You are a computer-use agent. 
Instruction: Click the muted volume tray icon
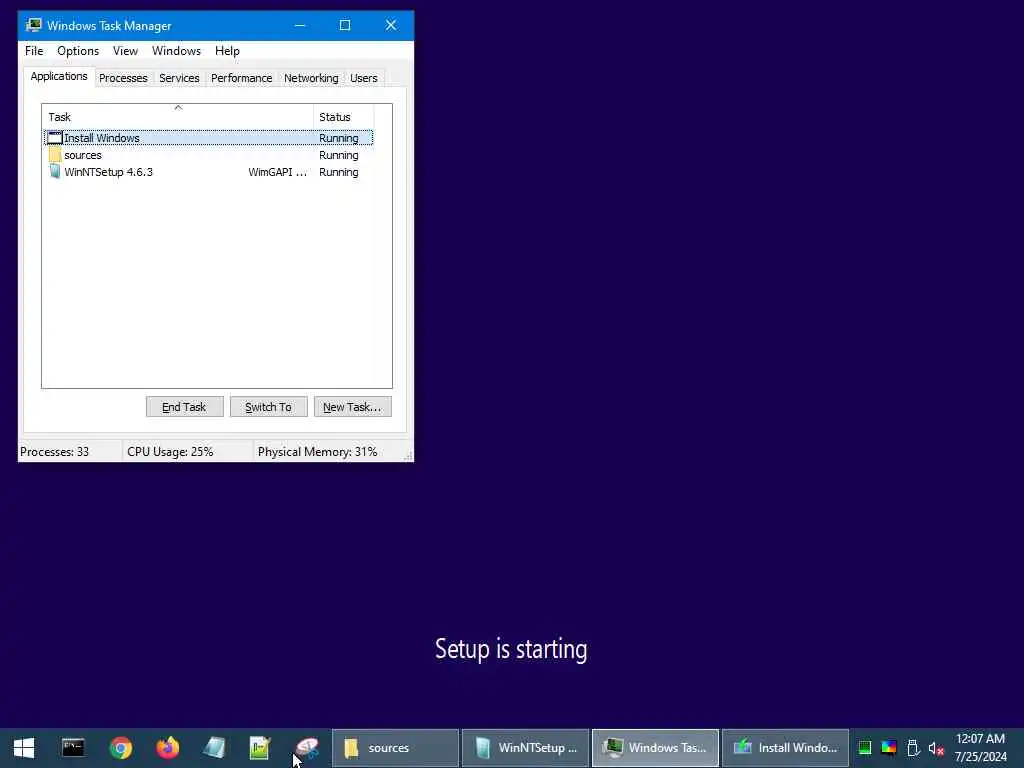pyautogui.click(x=936, y=748)
